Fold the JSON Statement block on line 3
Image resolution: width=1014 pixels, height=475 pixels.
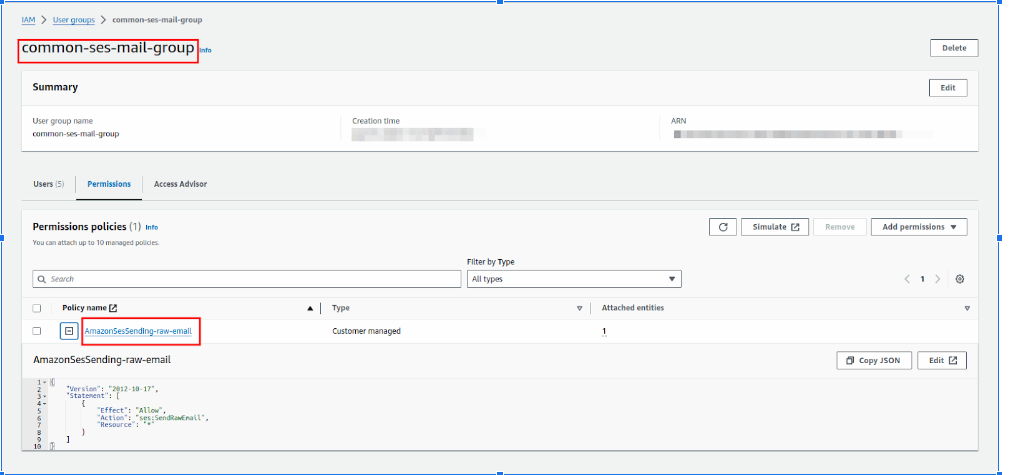coord(45,396)
